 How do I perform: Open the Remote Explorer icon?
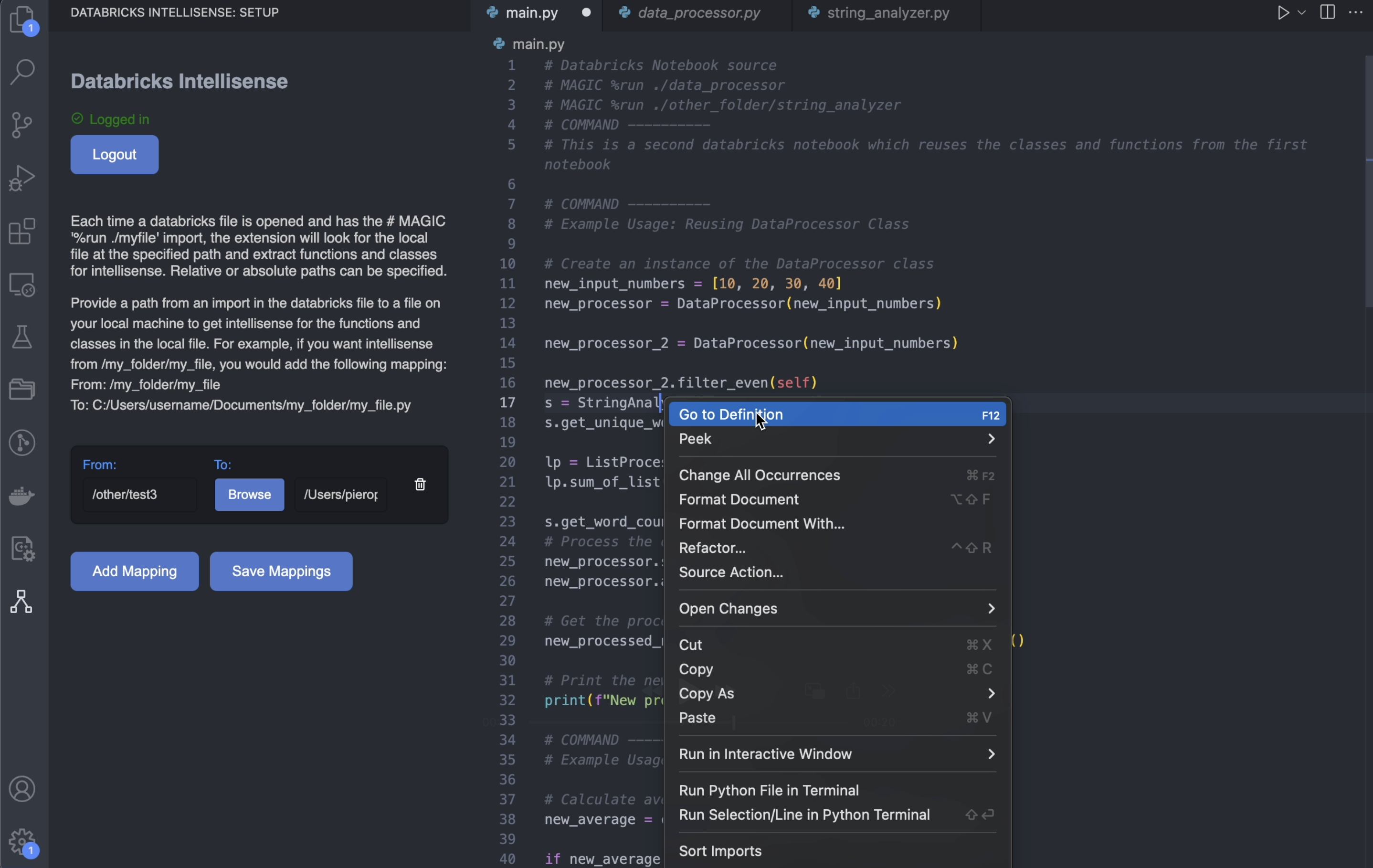pyautogui.click(x=22, y=284)
